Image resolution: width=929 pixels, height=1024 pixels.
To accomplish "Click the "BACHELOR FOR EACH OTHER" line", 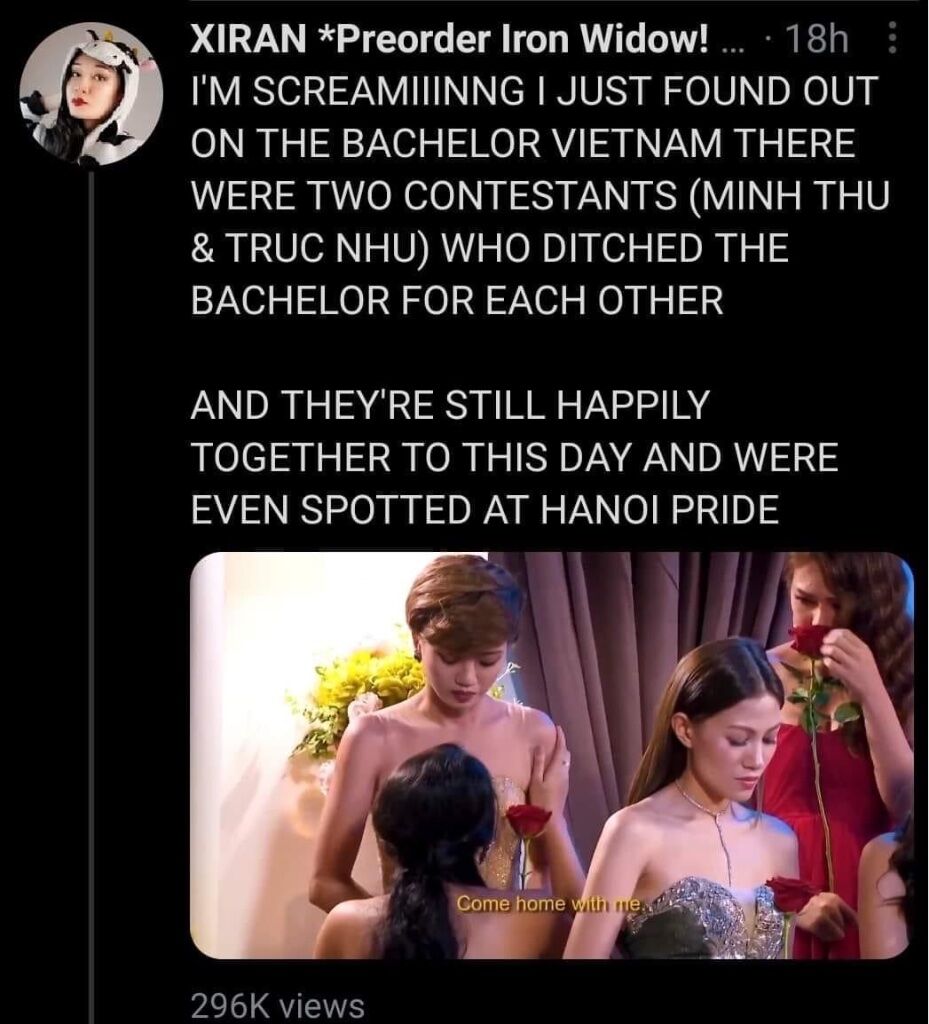I will [x=457, y=300].
